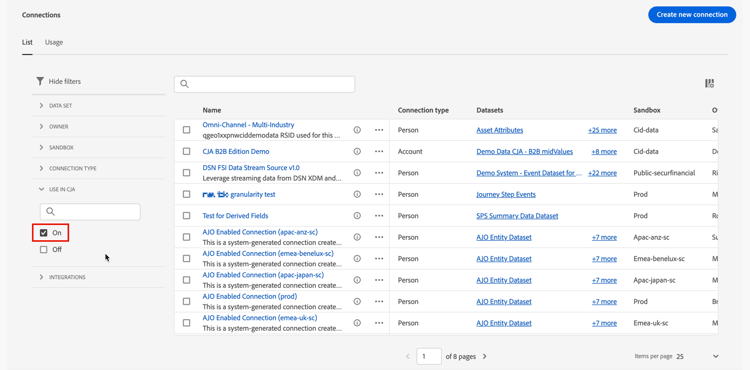This screenshot has width=750, height=370.
Task: Click the info icon for CJA B2B Edition Demo
Action: [x=357, y=152]
